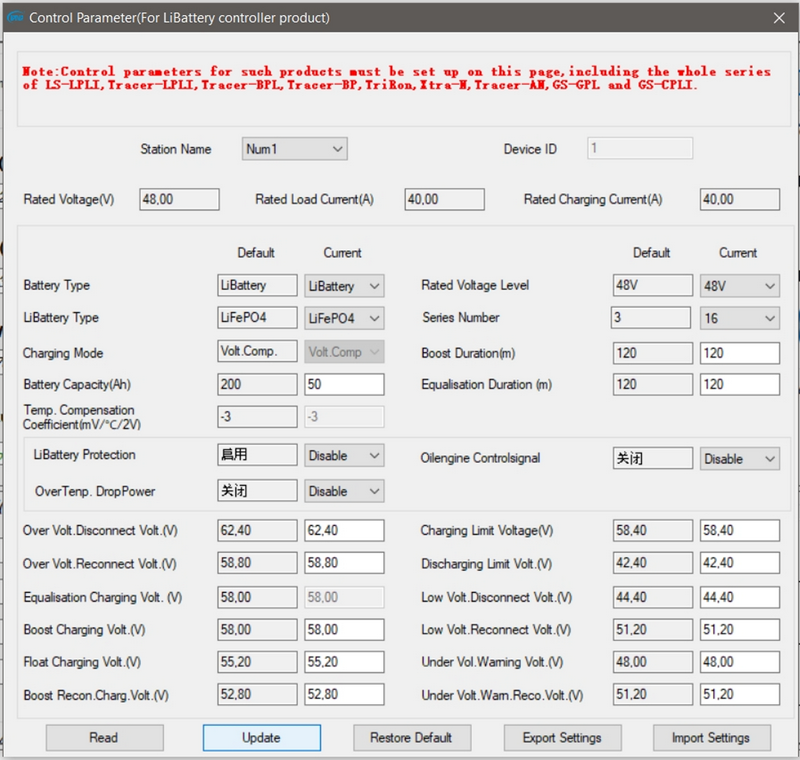Toggle the LiBattery Protection dropdown
The image size is (800, 760).
click(344, 456)
